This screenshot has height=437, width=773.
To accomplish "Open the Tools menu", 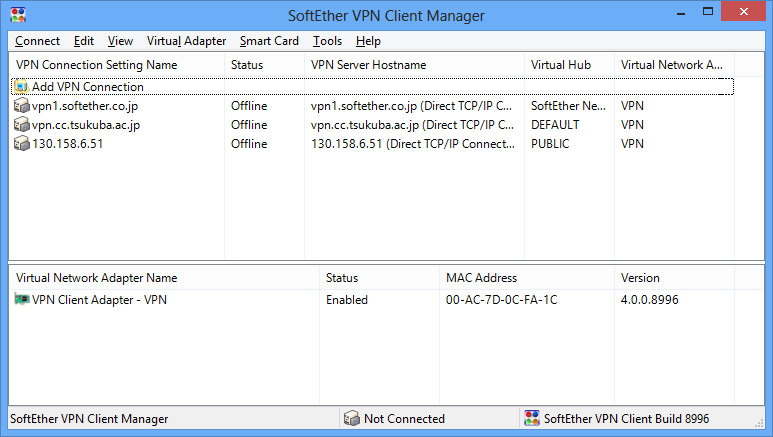I will tap(327, 41).
